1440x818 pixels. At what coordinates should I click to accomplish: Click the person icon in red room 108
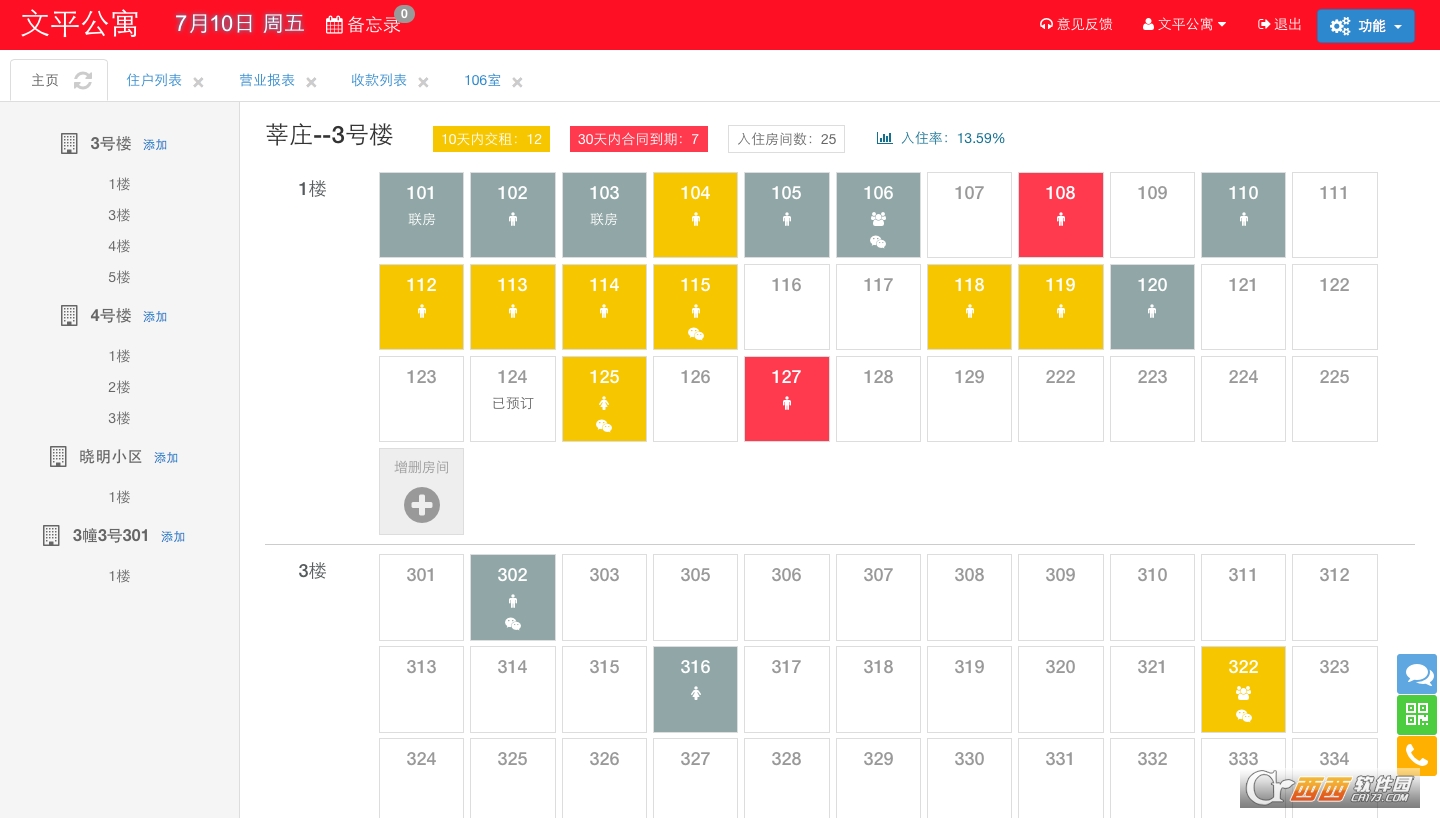pyautogui.click(x=1061, y=219)
